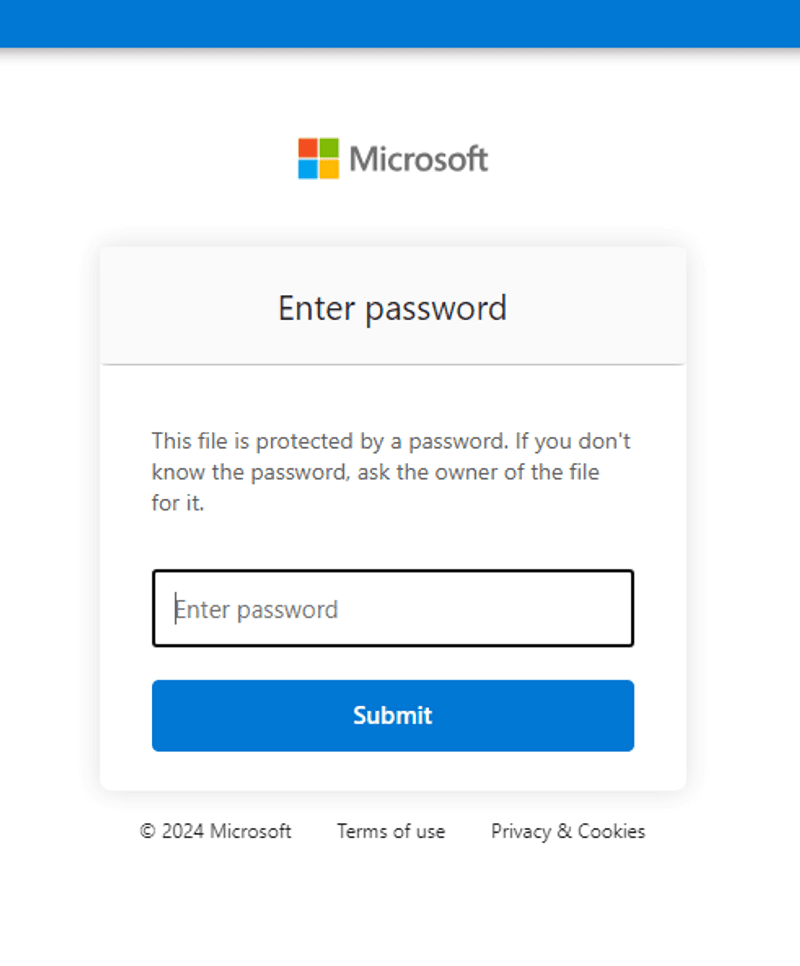Focus the Enter password input field

pyautogui.click(x=393, y=608)
